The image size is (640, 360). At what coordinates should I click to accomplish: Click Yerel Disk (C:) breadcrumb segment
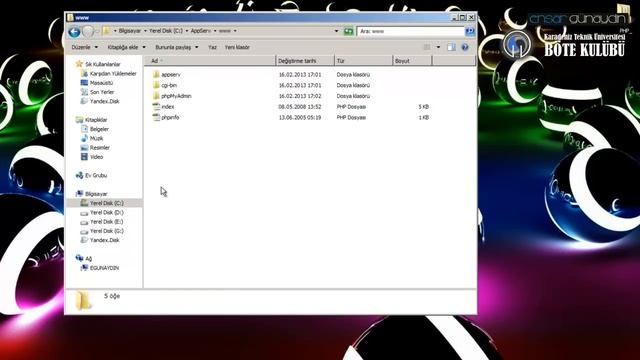tap(166, 31)
